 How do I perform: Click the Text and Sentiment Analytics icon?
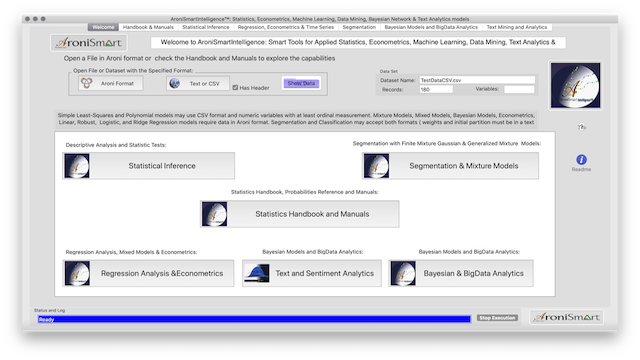click(257, 273)
